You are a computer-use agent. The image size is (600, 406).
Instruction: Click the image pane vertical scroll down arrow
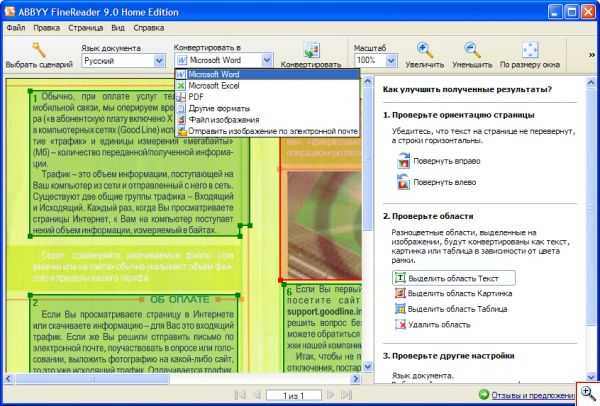pyautogui.click(x=368, y=367)
